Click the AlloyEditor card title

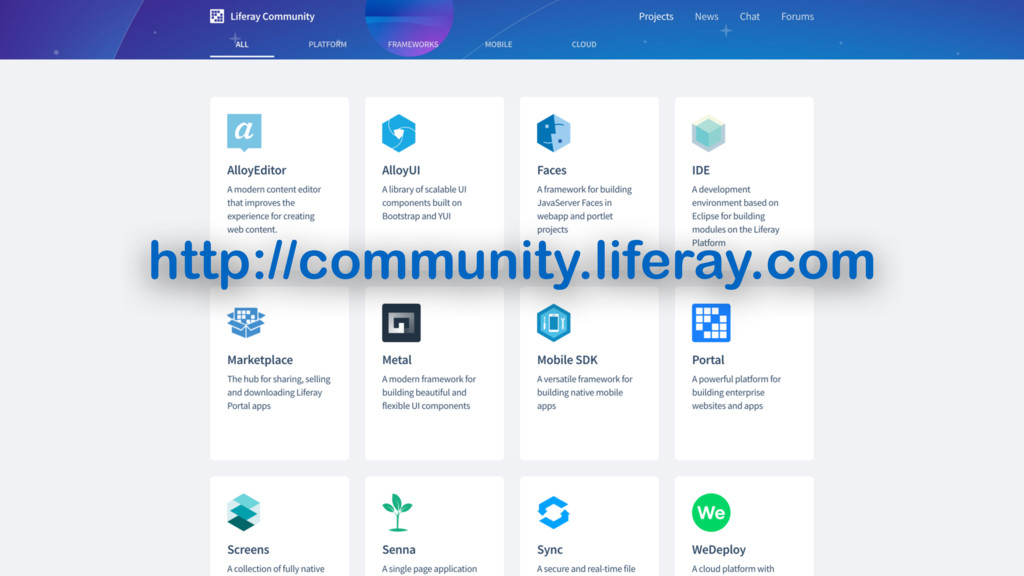pyautogui.click(x=257, y=170)
